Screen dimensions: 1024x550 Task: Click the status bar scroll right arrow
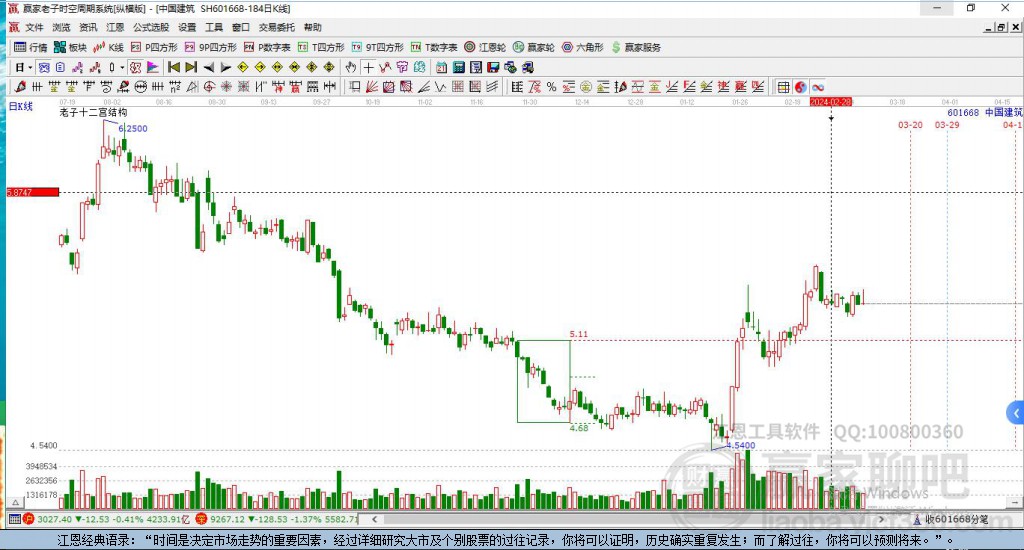coord(881,519)
